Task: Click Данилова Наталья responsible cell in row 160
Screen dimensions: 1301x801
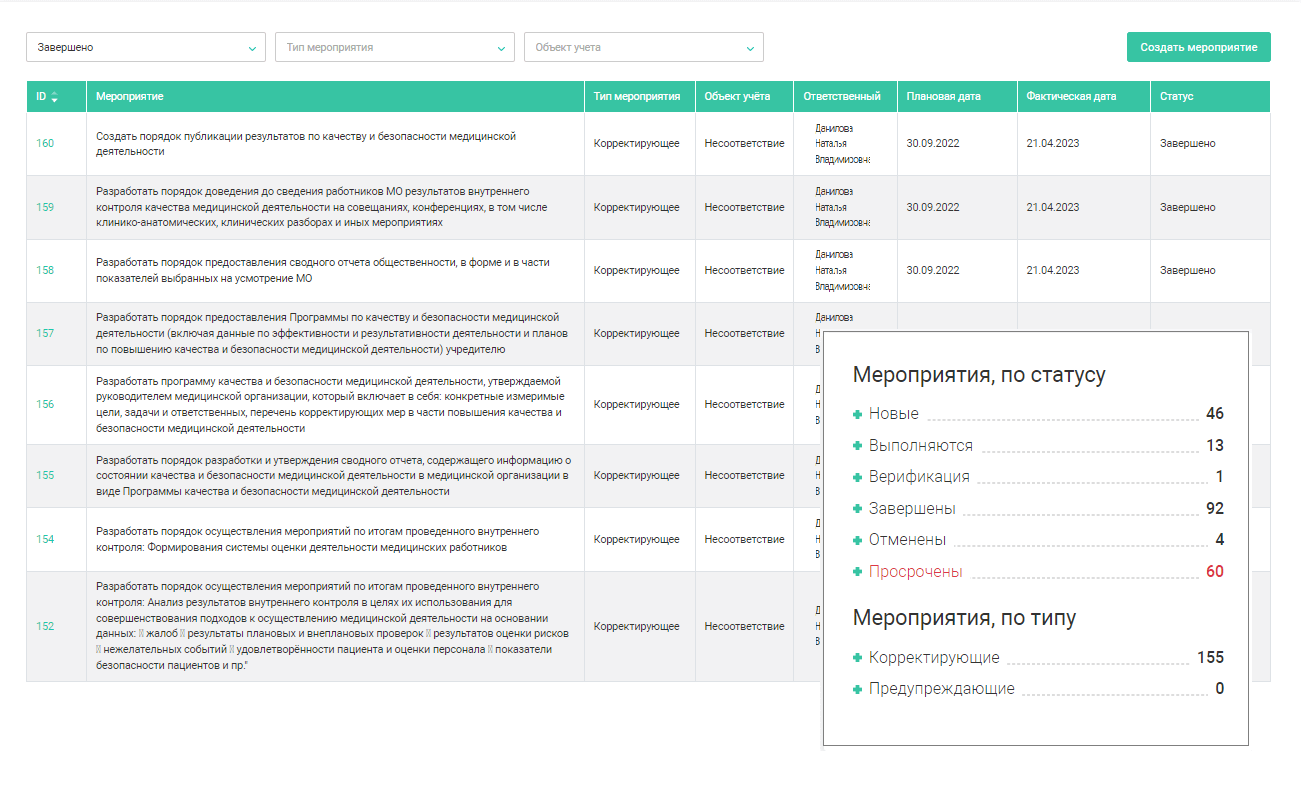Action: (x=842, y=143)
